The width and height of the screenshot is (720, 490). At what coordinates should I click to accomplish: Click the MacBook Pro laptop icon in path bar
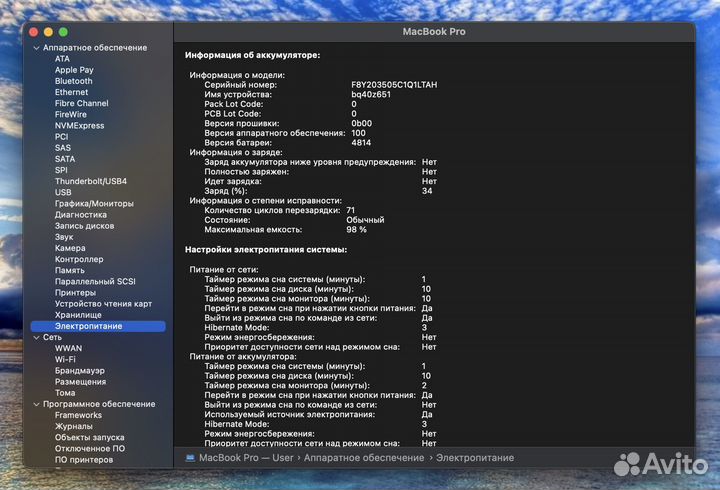click(190, 458)
